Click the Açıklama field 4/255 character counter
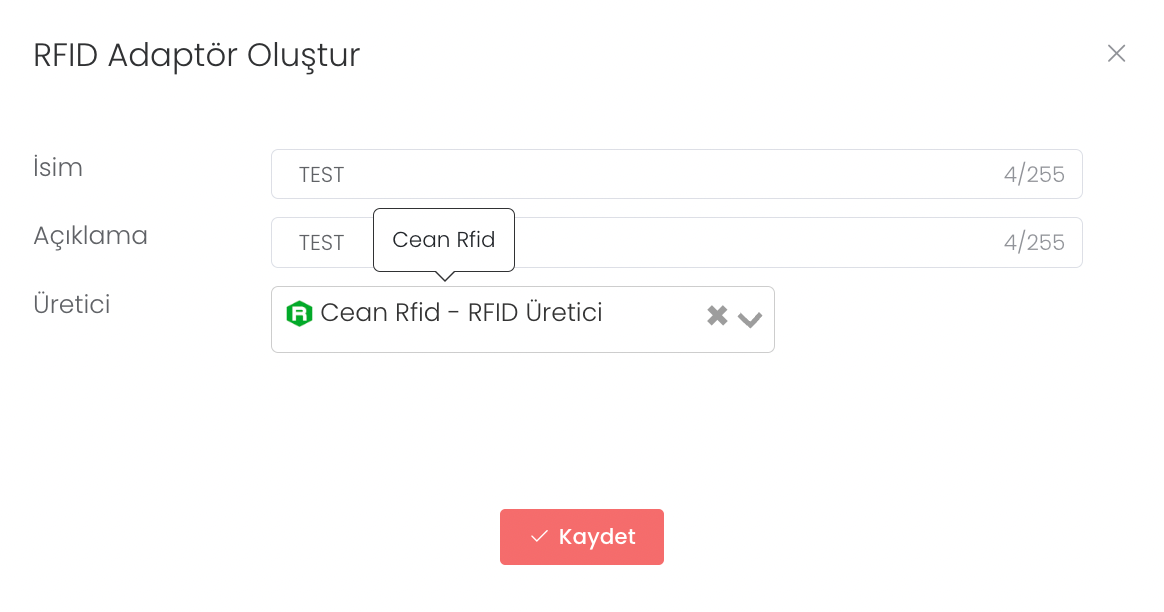Image resolution: width=1164 pixels, height=612 pixels. [x=1034, y=243]
